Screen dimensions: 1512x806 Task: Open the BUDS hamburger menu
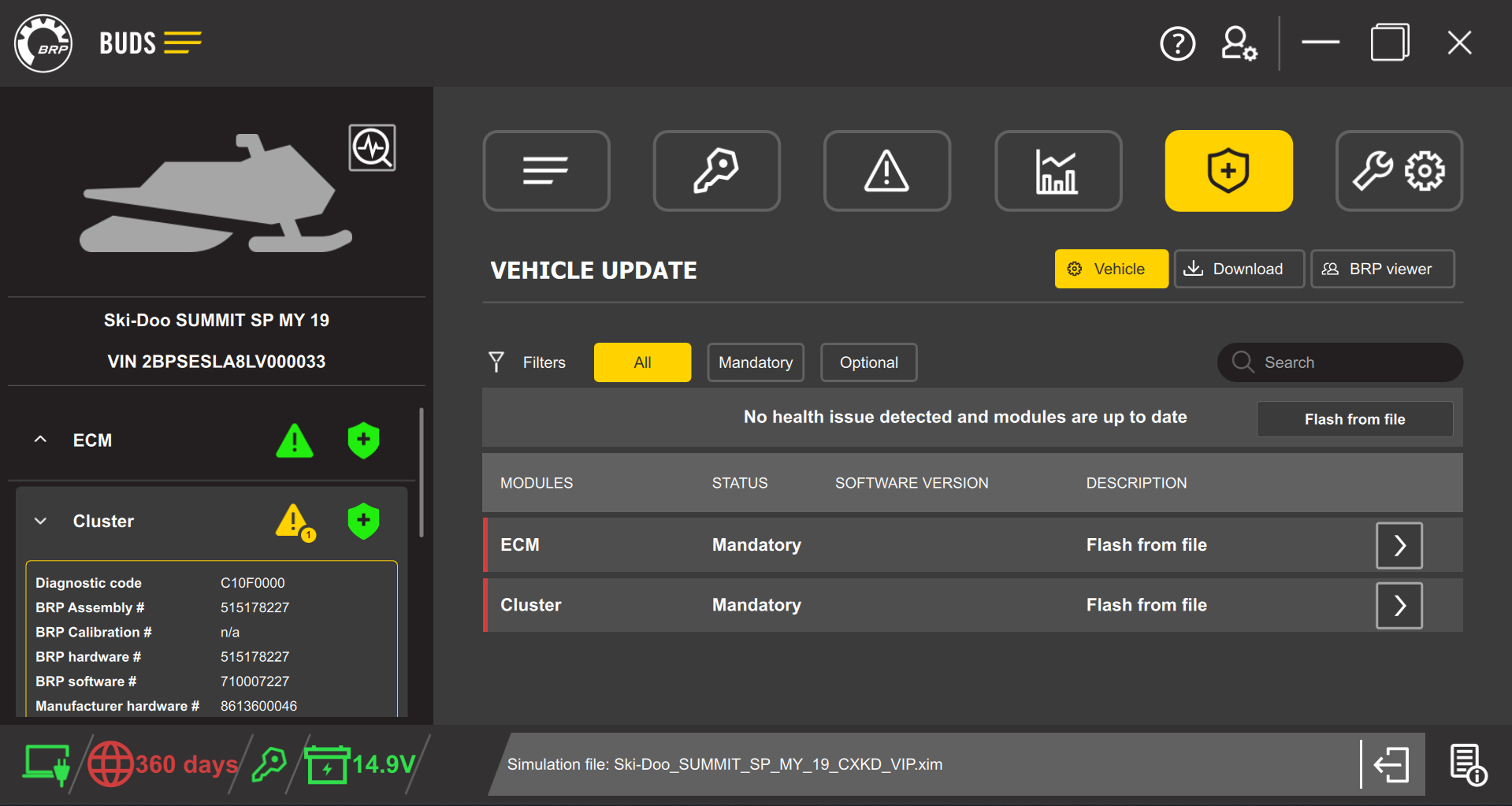pos(183,43)
